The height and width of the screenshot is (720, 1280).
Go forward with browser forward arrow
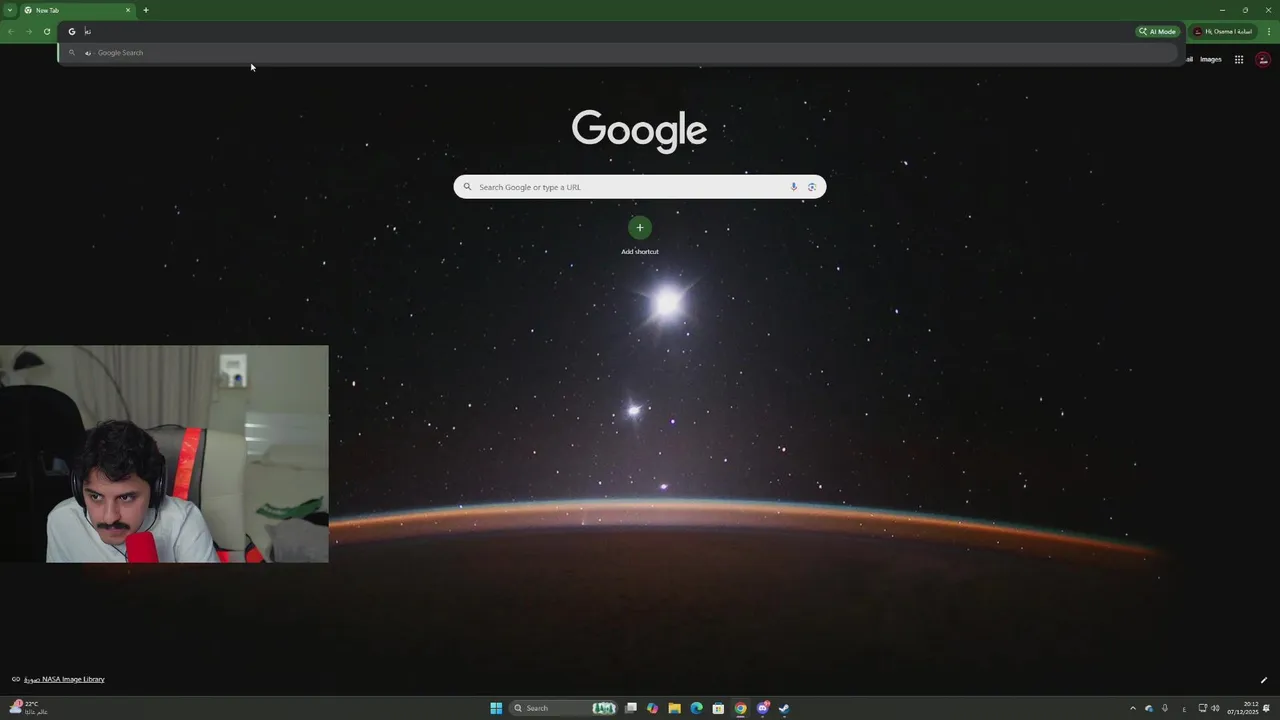(x=28, y=31)
